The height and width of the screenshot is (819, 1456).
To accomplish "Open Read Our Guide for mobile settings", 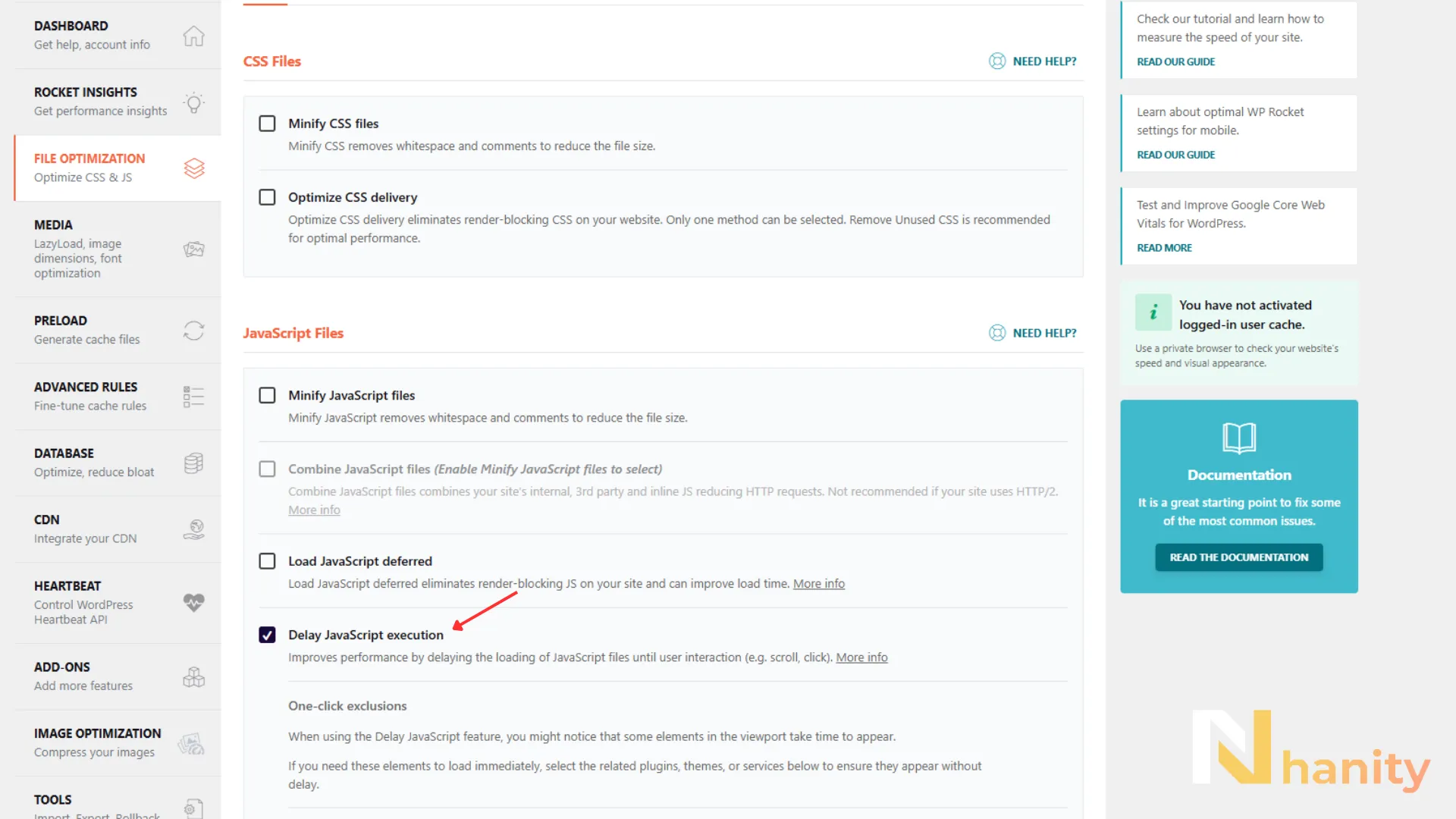I will coord(1175,155).
